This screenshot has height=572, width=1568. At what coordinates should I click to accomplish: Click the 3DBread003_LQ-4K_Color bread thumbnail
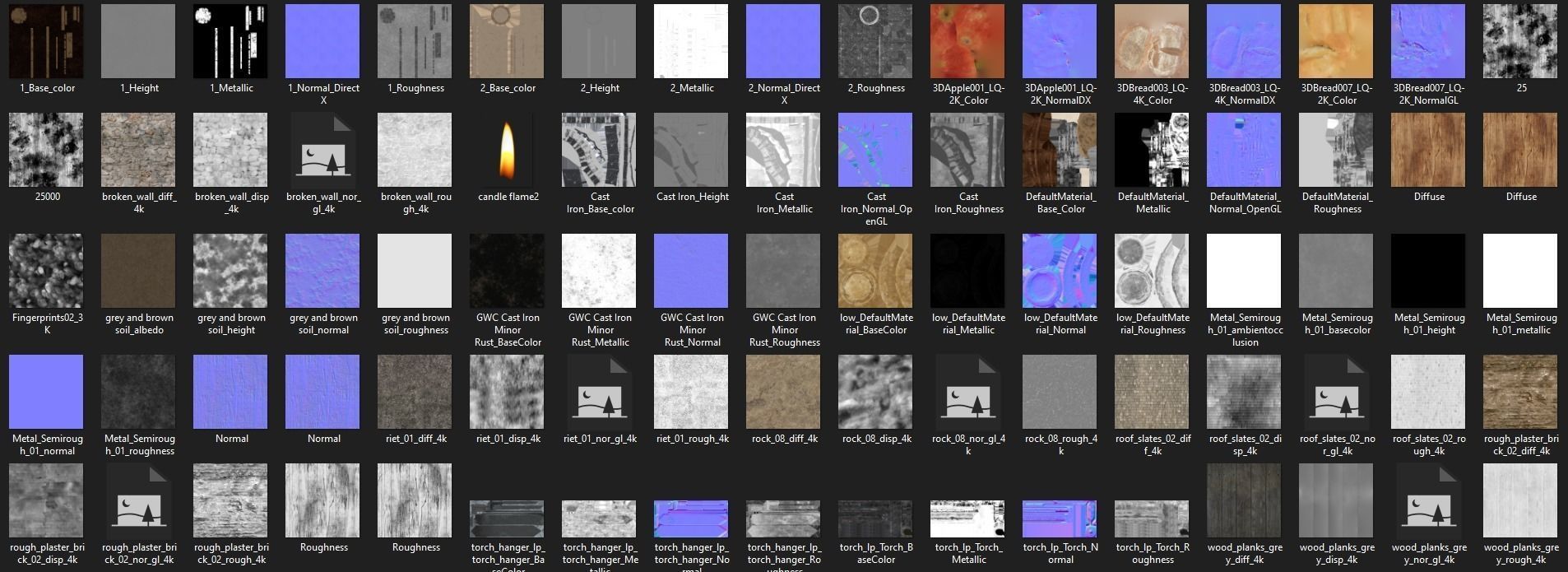tap(1152, 41)
